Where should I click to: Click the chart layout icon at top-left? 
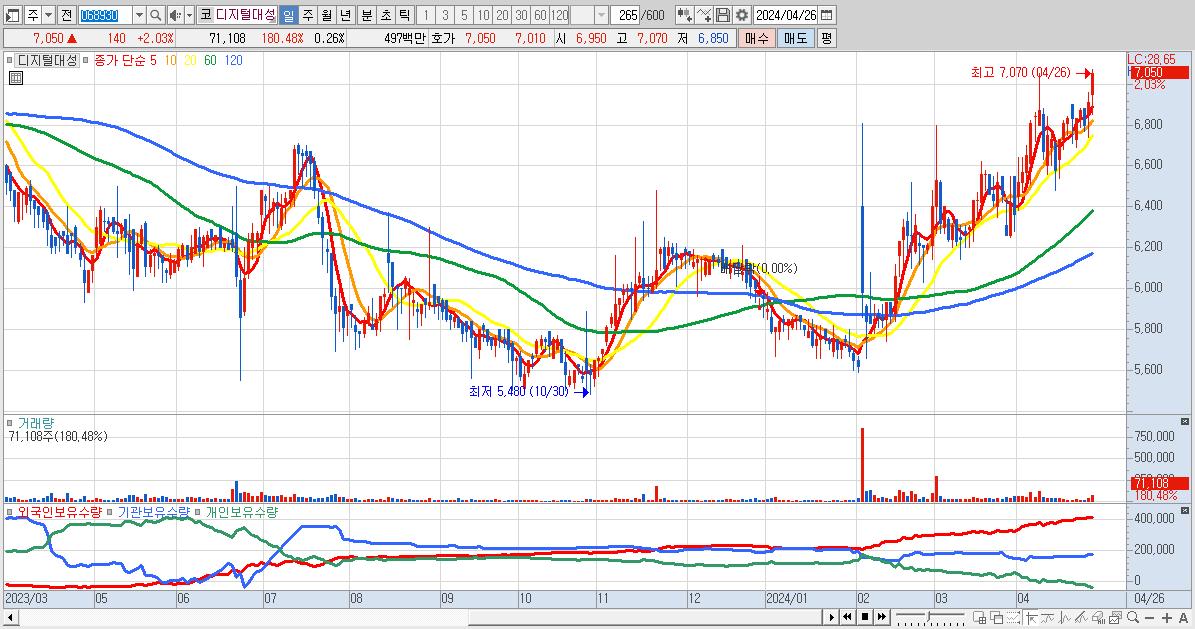coord(12,15)
